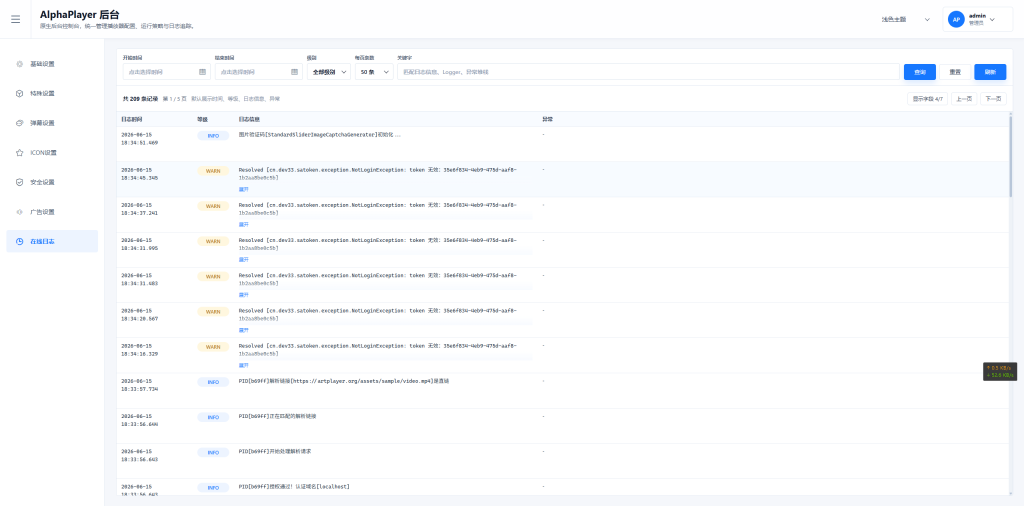Click the 重置 reset button
The height and width of the screenshot is (506, 1024).
click(955, 72)
